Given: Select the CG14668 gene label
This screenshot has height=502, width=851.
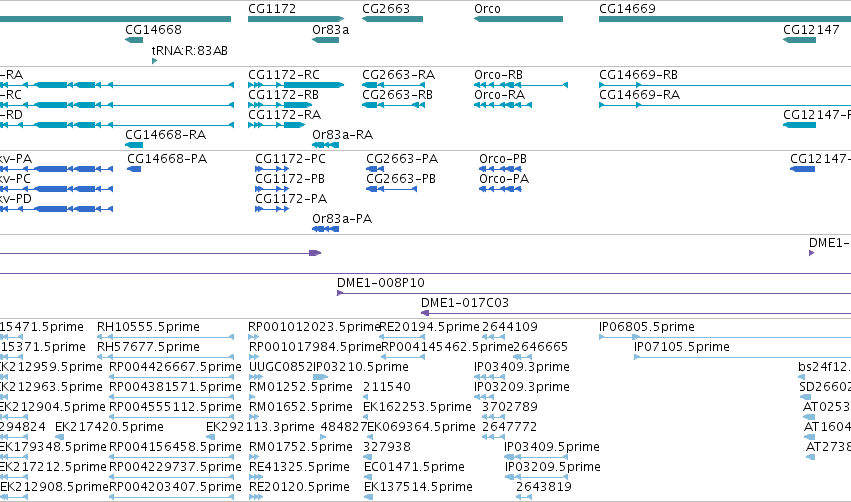Looking at the screenshot, I should 153,30.
